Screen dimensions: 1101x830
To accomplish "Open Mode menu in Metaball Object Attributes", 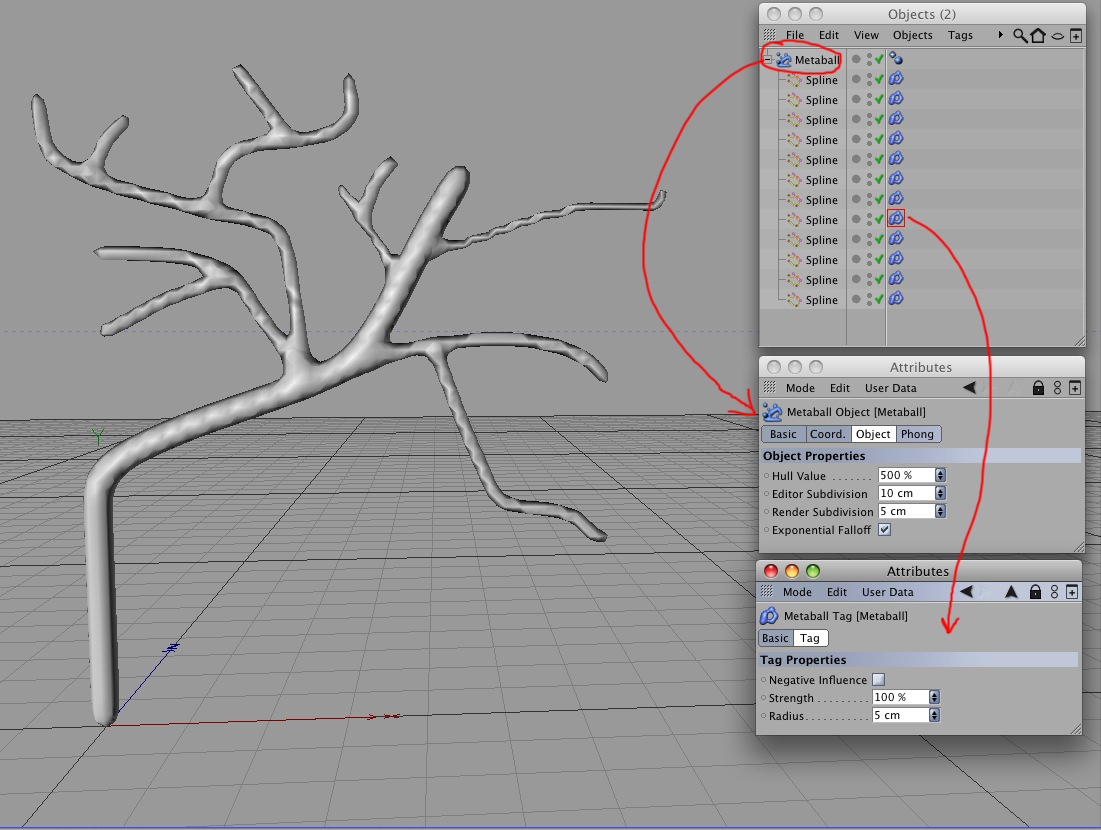I will click(800, 388).
